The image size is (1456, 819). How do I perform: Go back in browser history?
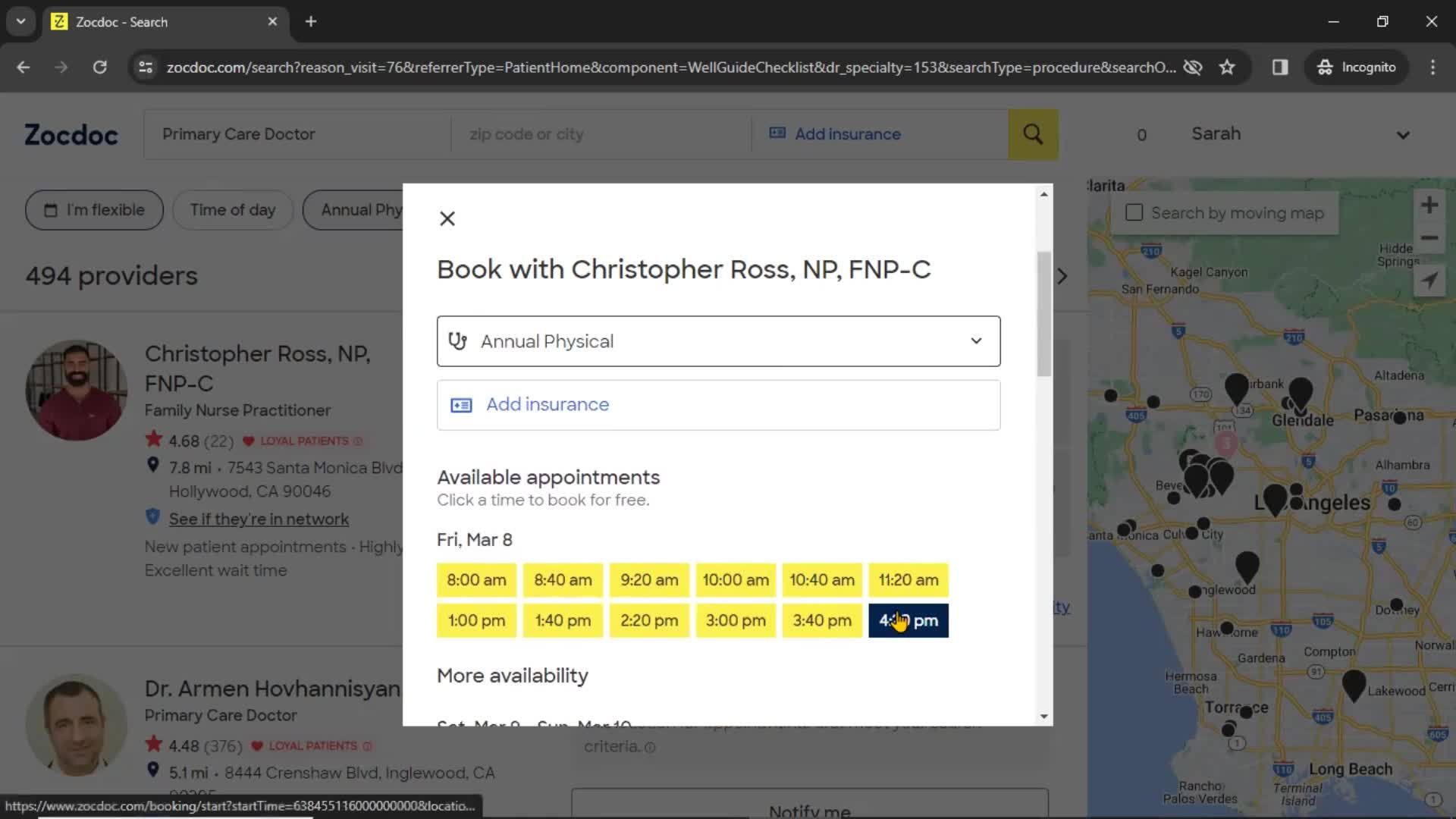[x=24, y=67]
